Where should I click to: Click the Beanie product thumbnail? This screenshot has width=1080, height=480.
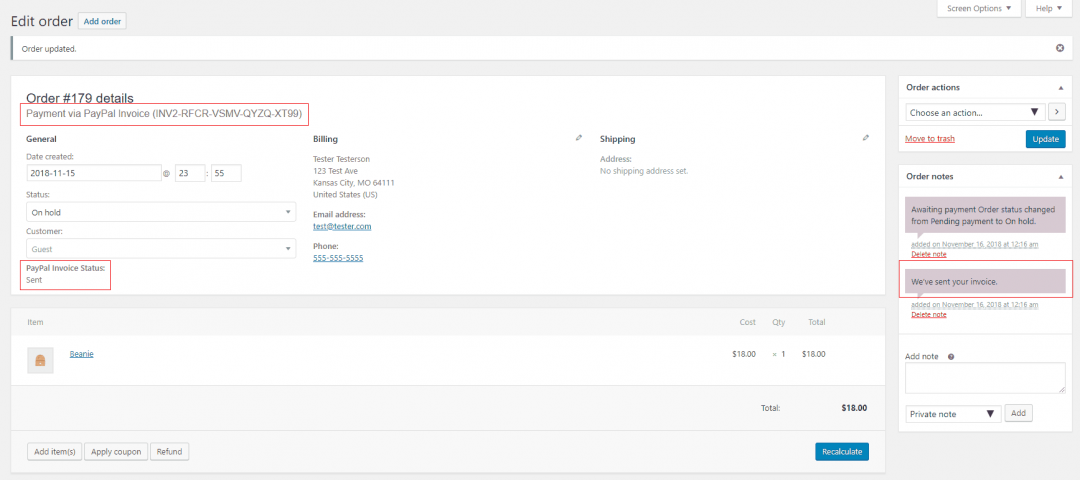[x=40, y=360]
